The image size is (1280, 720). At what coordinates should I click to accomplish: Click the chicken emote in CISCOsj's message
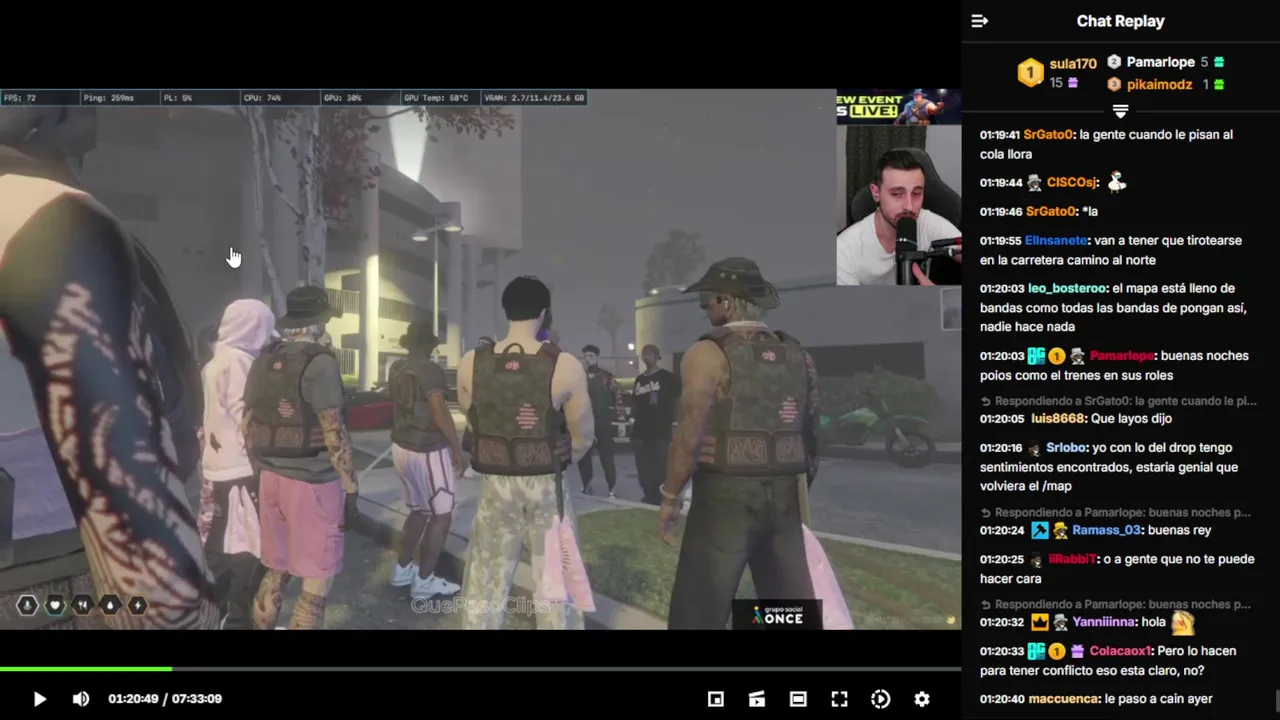pos(1117,182)
